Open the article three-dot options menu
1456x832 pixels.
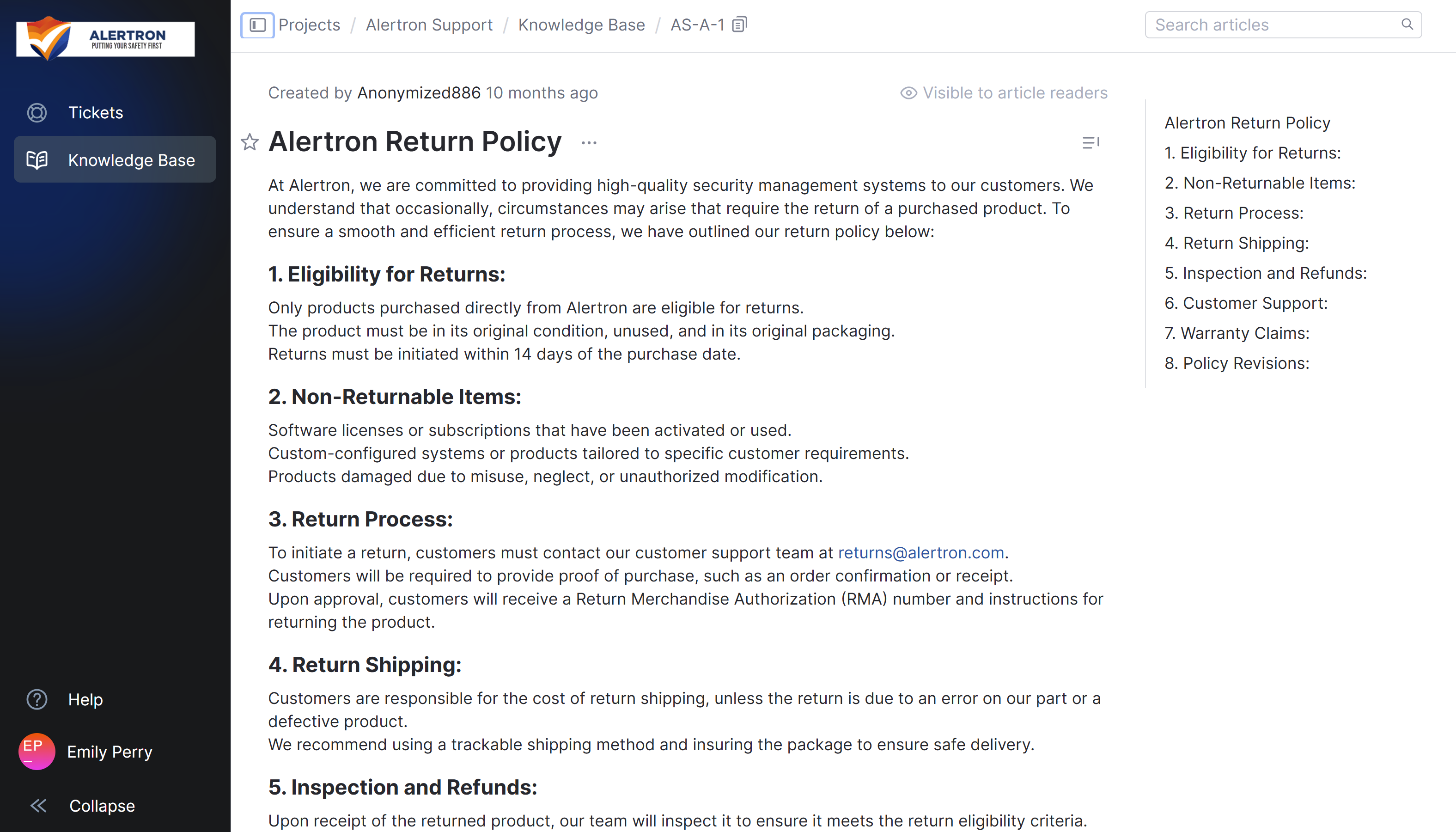coord(589,143)
